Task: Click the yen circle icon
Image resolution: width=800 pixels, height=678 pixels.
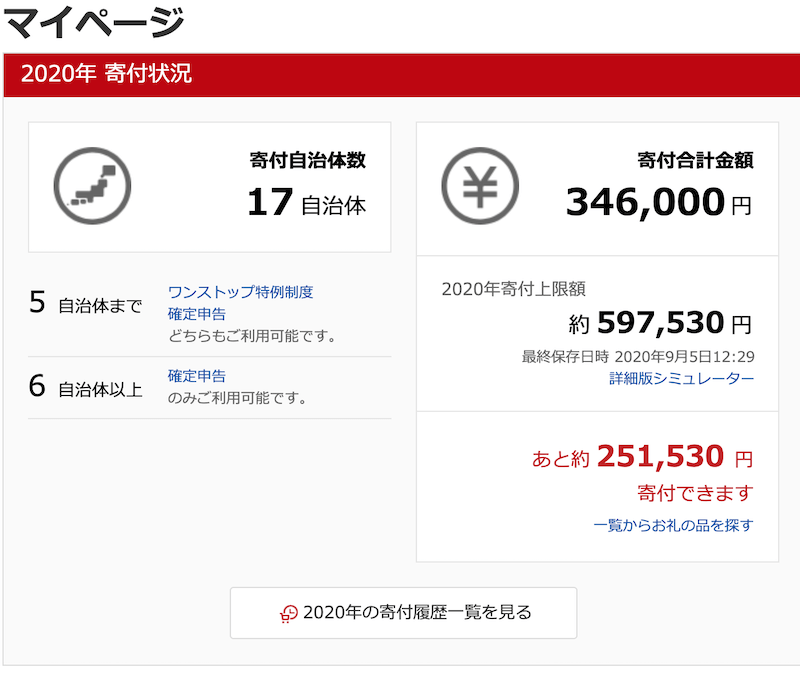Action: point(480,186)
